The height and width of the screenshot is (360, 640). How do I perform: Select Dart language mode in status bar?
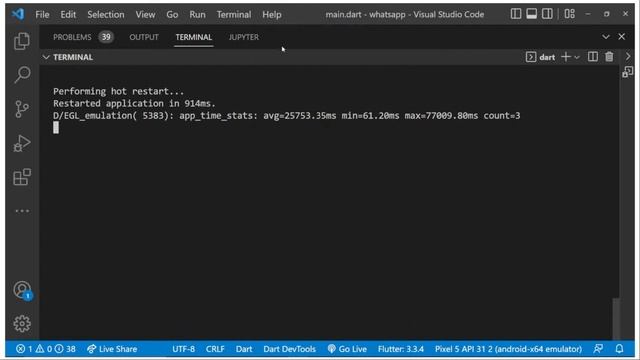pos(244,349)
